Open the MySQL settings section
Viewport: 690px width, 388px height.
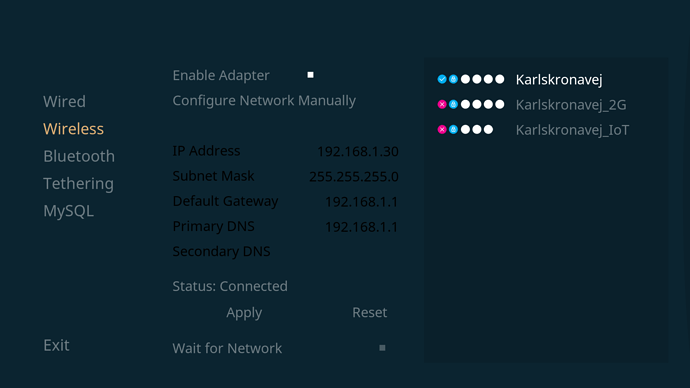[68, 211]
